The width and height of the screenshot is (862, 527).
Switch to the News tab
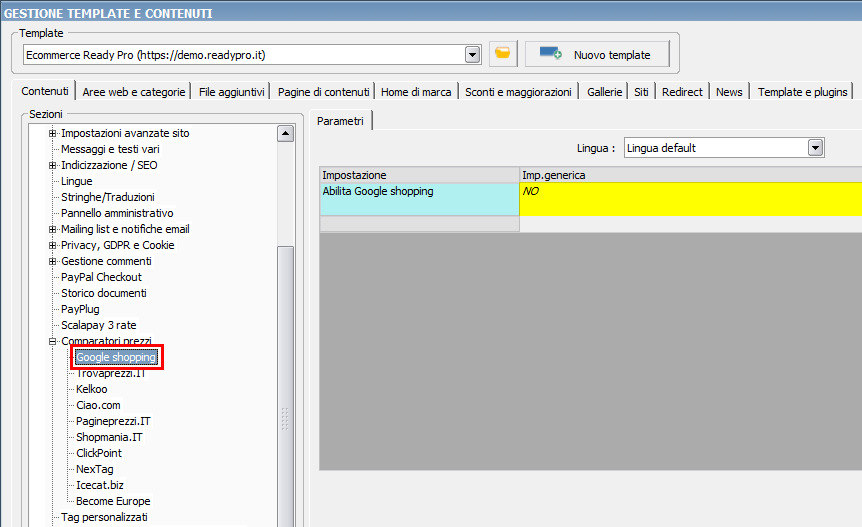[x=729, y=92]
